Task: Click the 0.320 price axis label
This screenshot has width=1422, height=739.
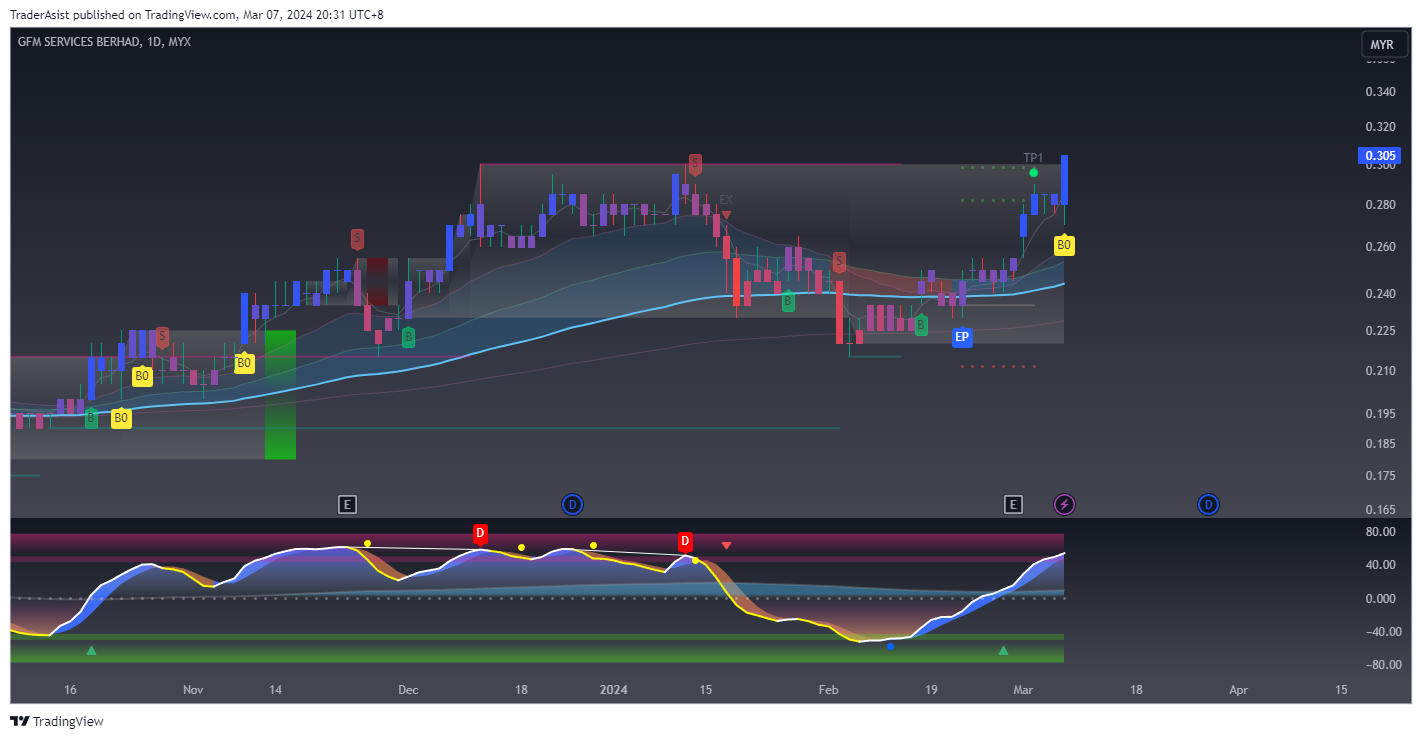Action: [x=1380, y=127]
